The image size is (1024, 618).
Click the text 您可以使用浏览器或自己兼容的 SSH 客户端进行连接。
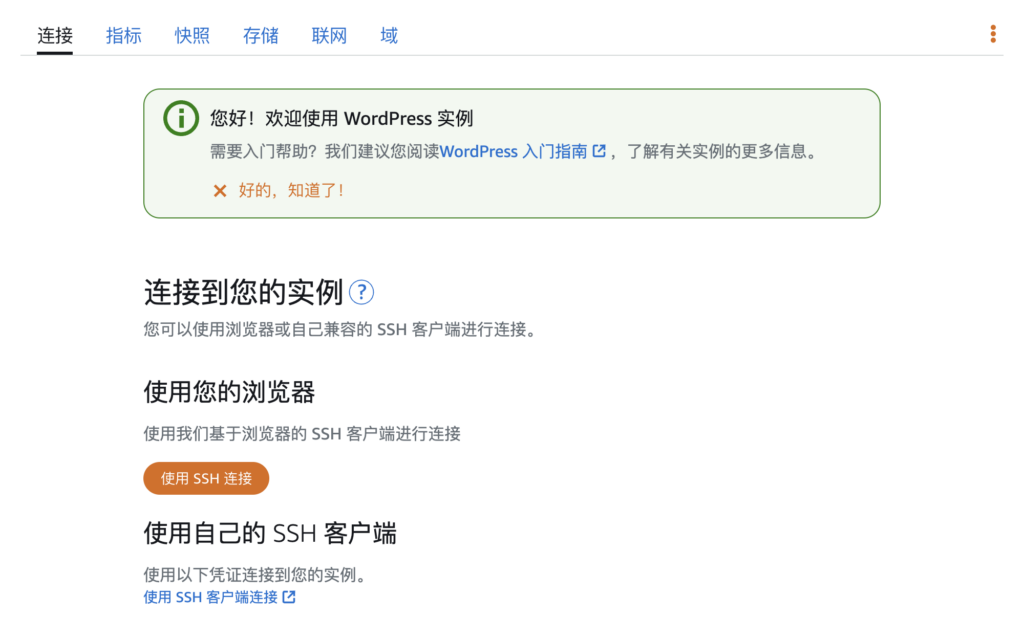[342, 329]
